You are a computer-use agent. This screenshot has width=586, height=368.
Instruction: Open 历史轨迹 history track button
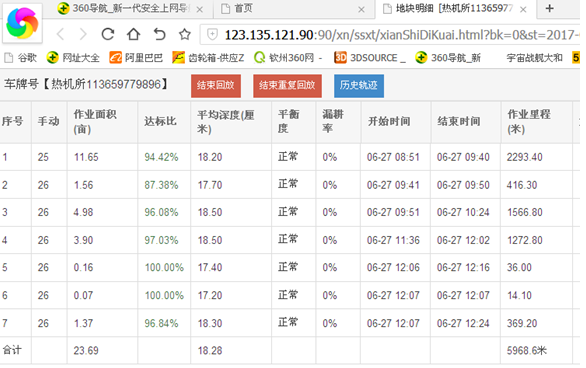click(x=359, y=86)
